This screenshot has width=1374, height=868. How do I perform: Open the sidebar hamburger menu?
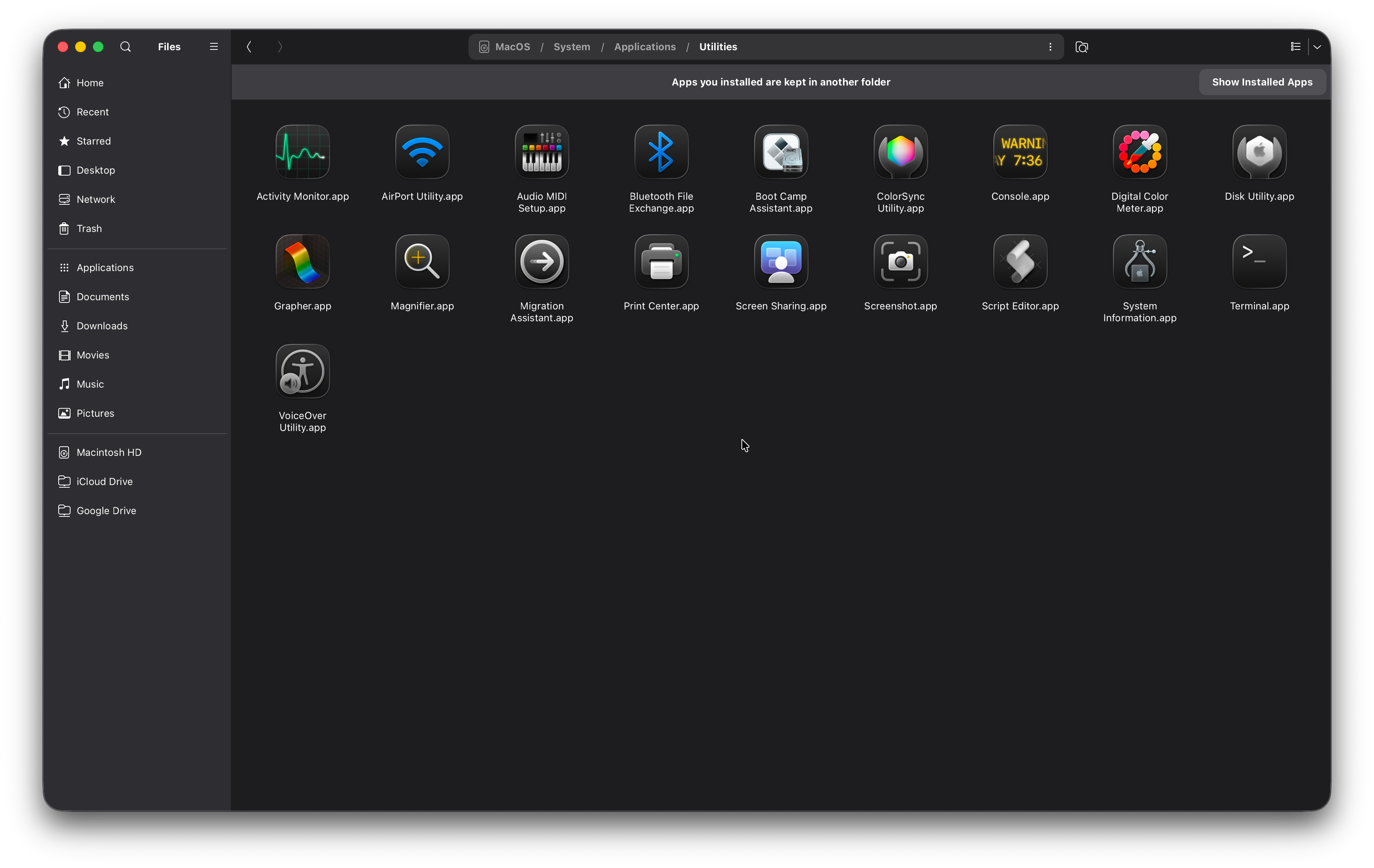(214, 47)
